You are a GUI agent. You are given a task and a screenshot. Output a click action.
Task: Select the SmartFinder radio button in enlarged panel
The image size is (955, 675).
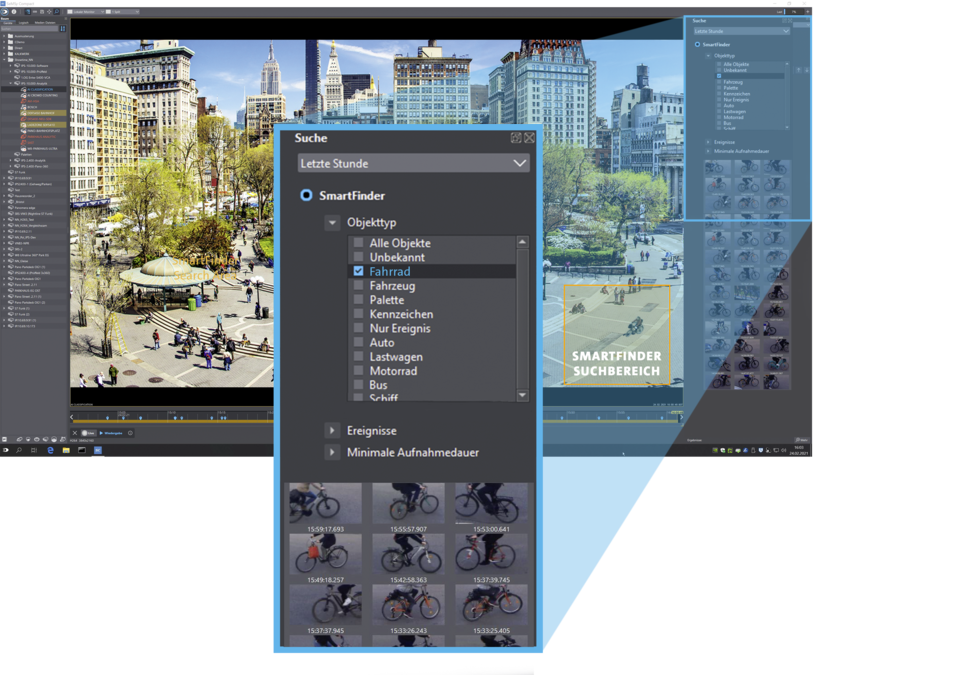306,195
